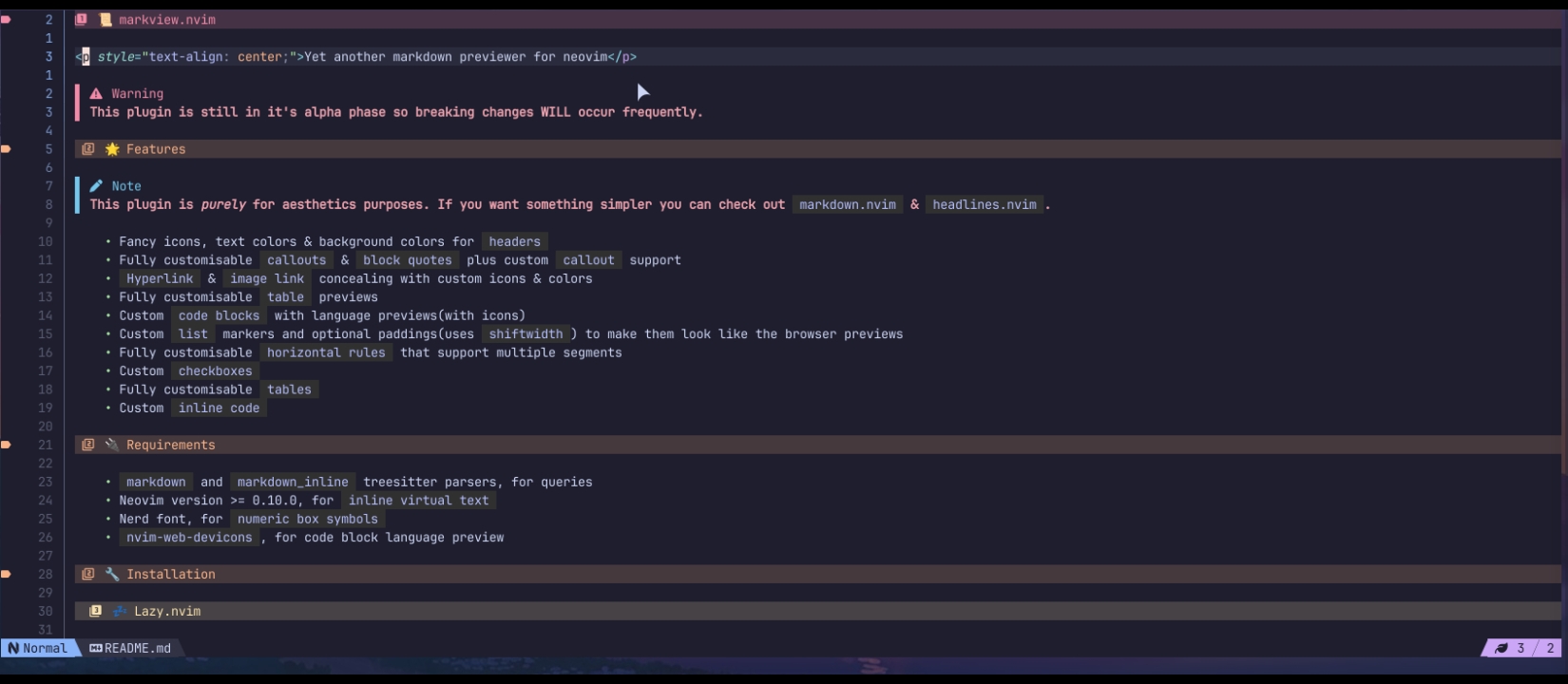
Task: Click the 'horizontal rules' inline code chip
Action: point(326,352)
